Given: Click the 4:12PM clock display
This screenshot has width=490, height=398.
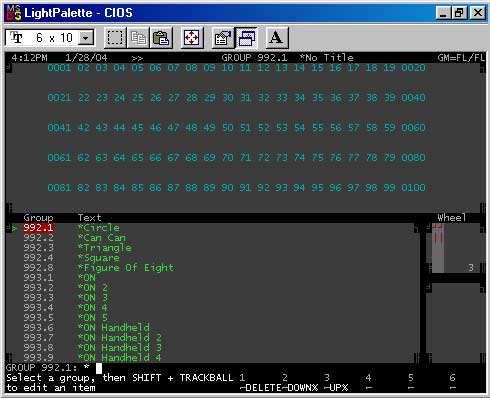Looking at the screenshot, I should click(x=29, y=58).
